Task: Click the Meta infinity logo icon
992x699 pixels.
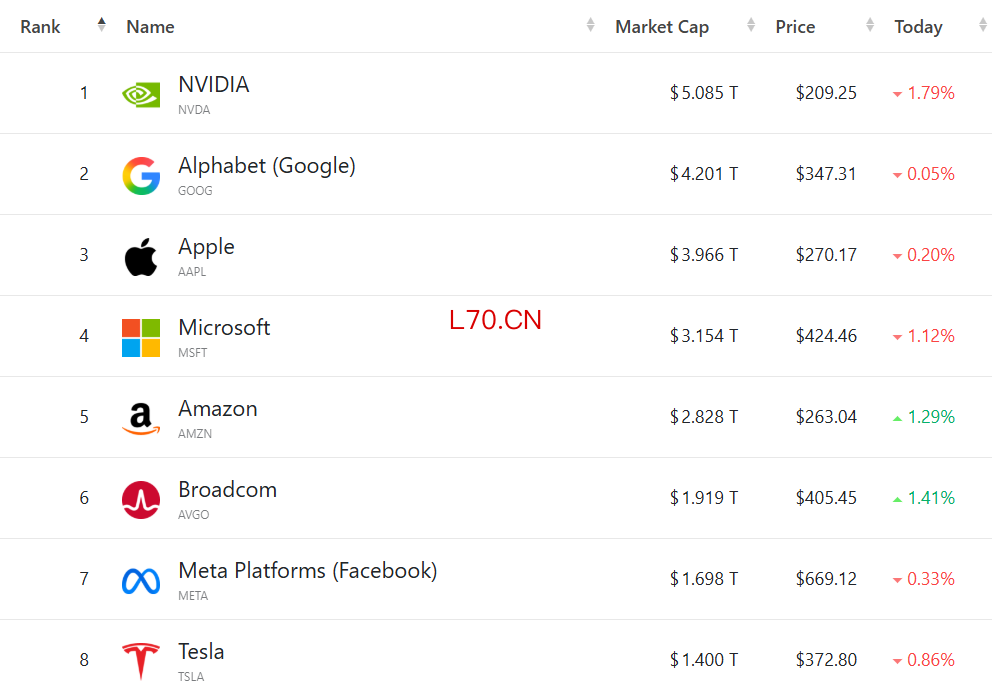Action: [140, 581]
